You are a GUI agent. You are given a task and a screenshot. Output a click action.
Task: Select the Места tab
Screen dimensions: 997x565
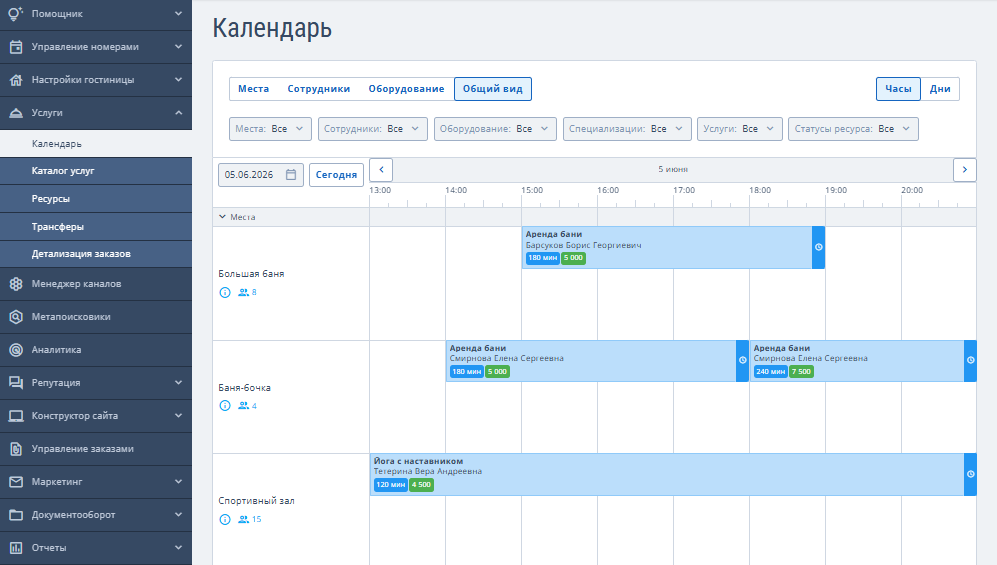point(253,89)
